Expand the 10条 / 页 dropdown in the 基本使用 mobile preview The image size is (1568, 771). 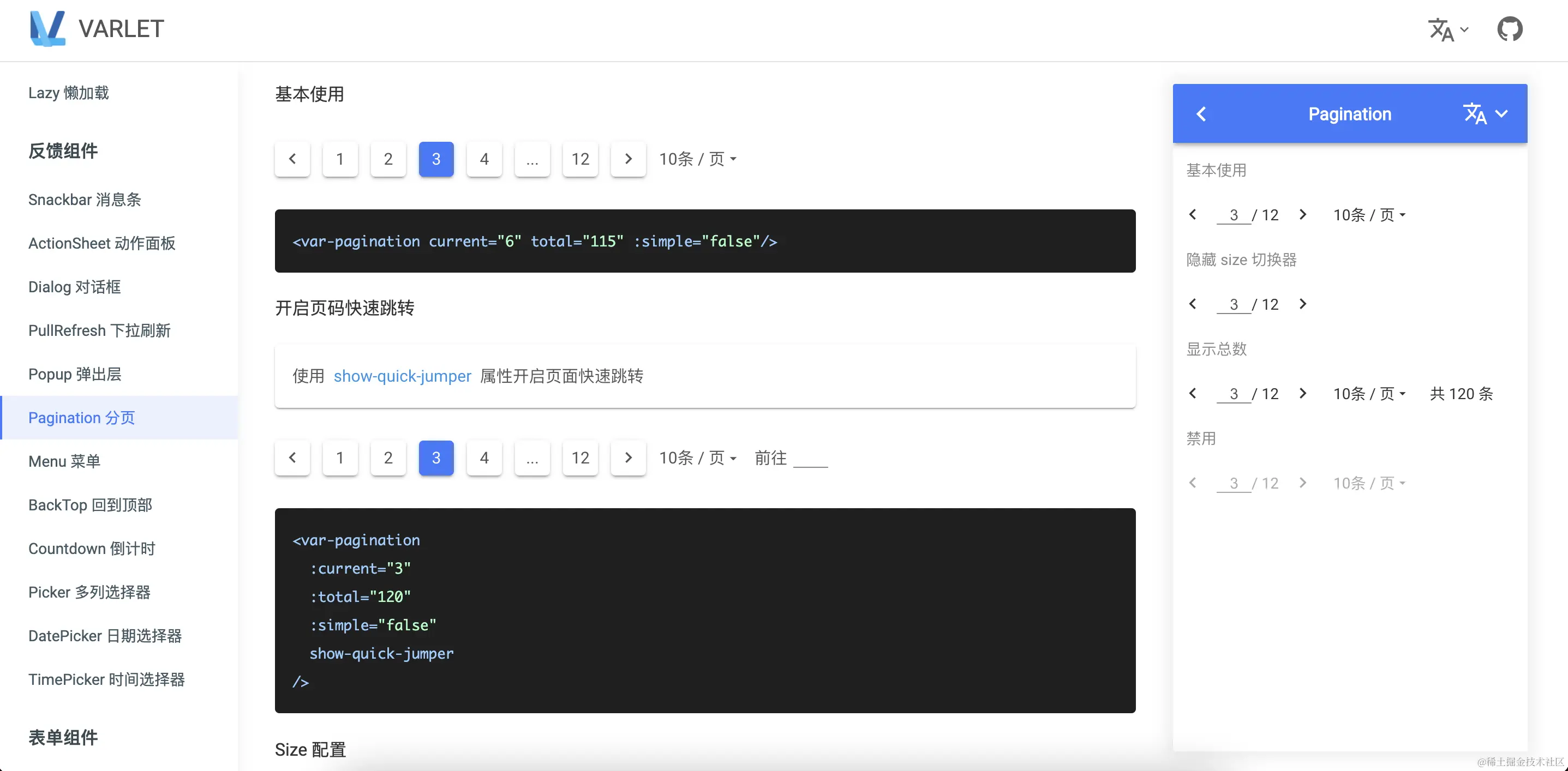pyautogui.click(x=1369, y=215)
